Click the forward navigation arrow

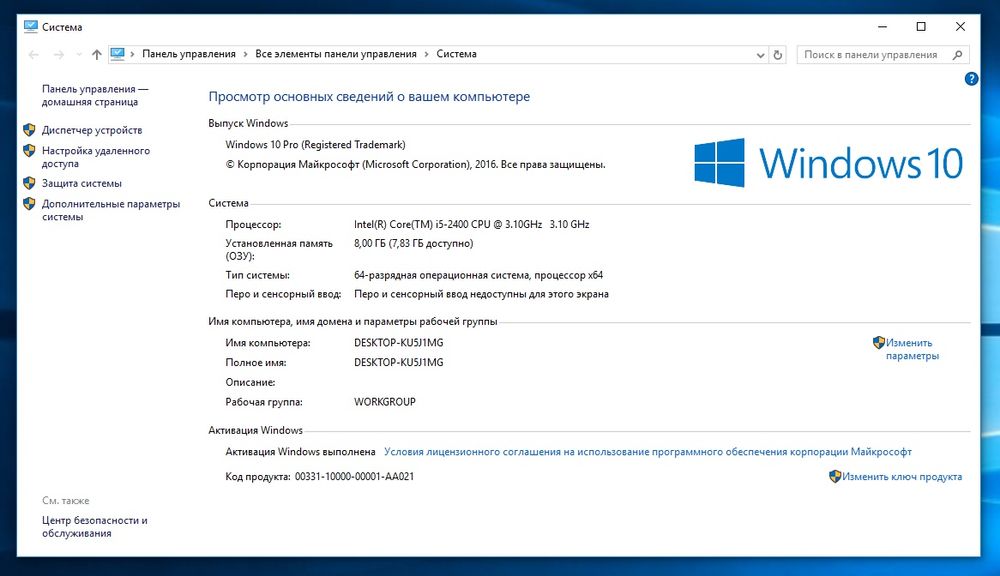(59, 55)
